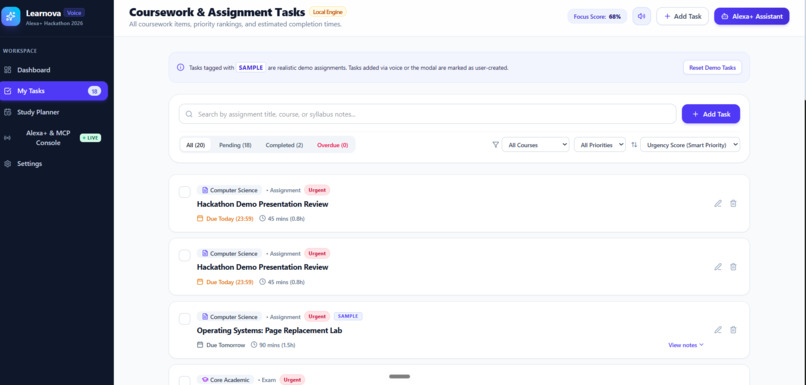
Task: Click Computer Science tag on Operating Systems card
Action: click(229, 317)
